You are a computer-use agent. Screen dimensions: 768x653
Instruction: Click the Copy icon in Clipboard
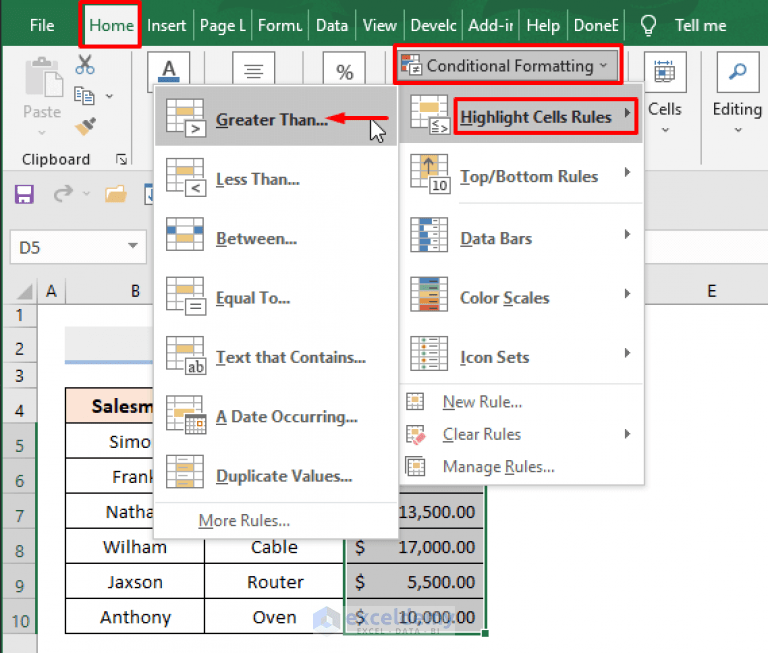84,96
